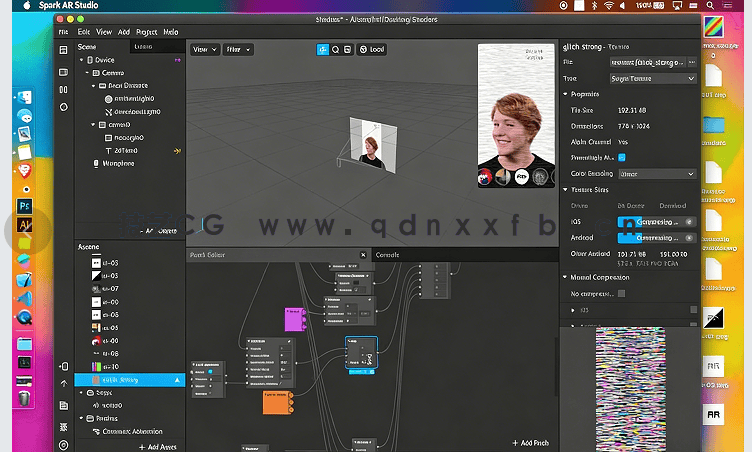Open the Filter dropdown in the viewport
Screen dimensions: 752x452
pos(237,49)
